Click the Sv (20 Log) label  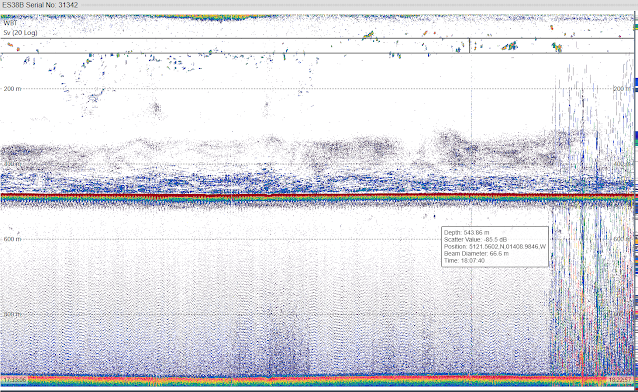pos(20,33)
